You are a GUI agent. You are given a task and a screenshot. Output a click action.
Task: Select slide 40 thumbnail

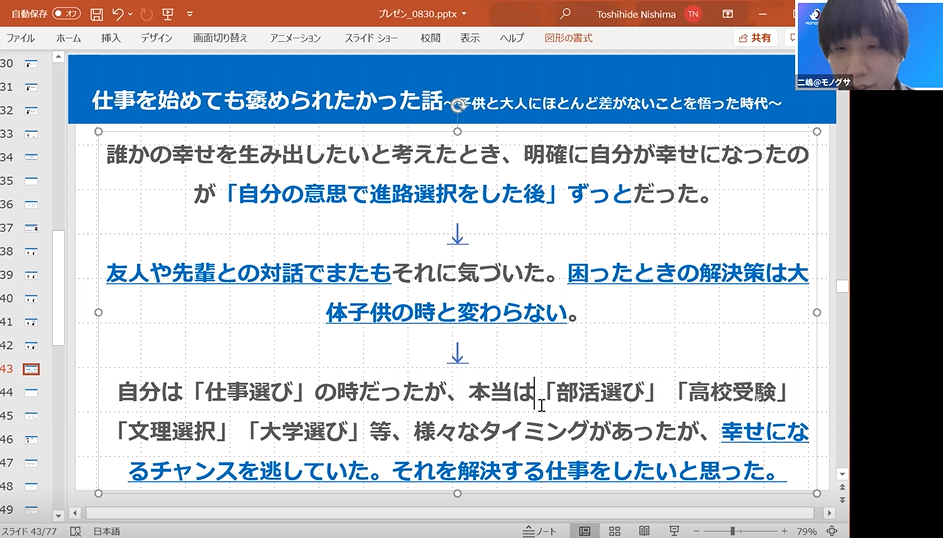tap(31, 298)
